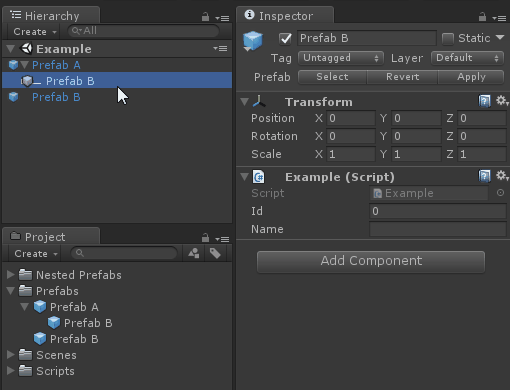Select root-level Prefab B in Hierarchy
510x390 pixels.
coord(56,97)
